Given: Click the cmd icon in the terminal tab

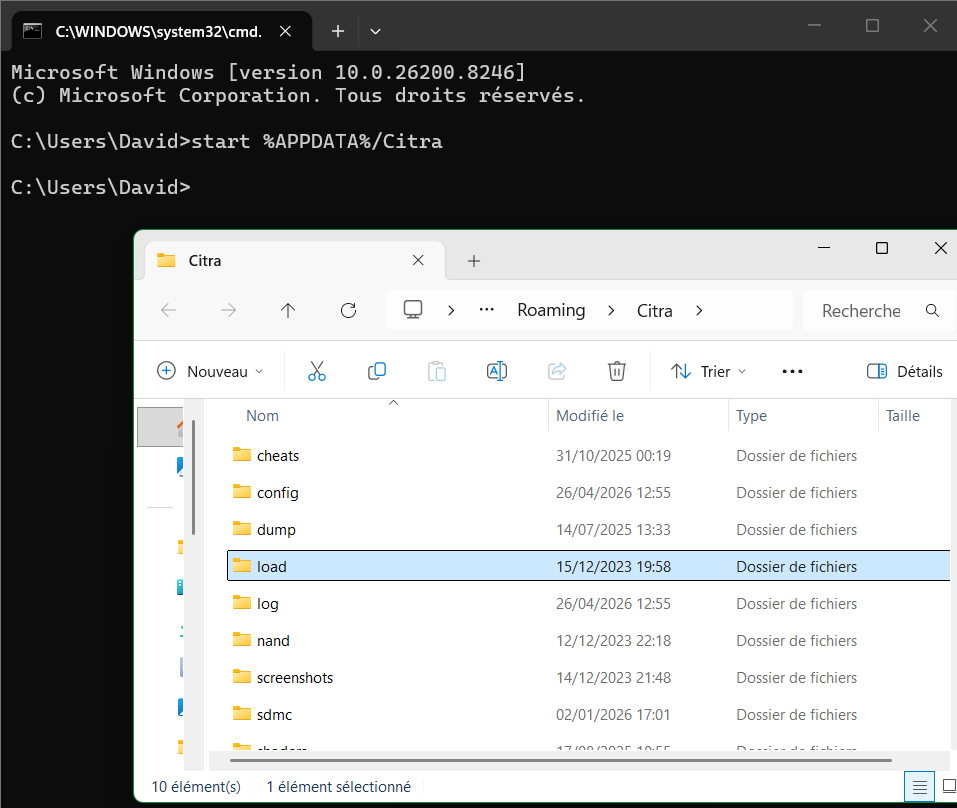Looking at the screenshot, I should 32,31.
